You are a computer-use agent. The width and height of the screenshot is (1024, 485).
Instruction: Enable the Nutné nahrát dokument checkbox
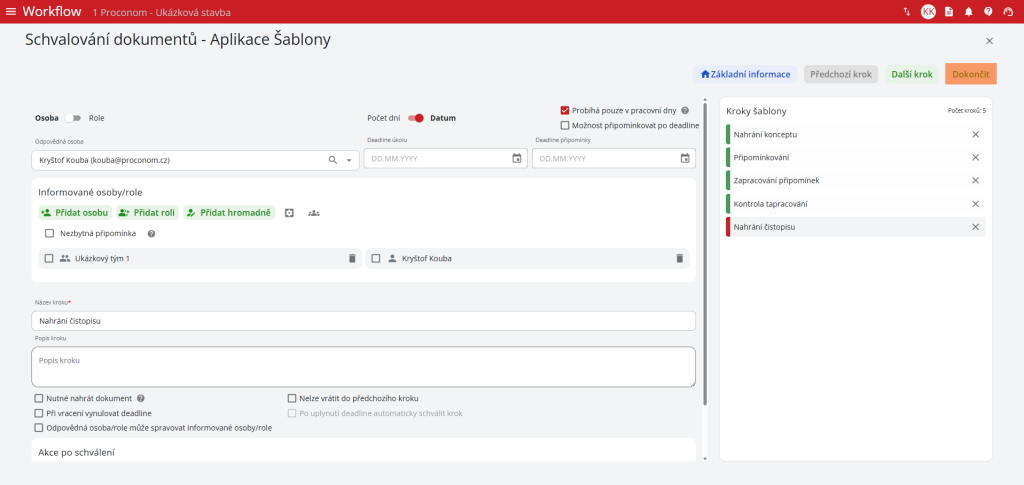(x=39, y=398)
